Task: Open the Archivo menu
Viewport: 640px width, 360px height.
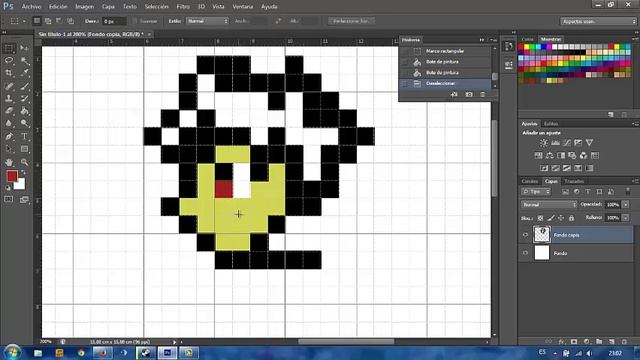Action: pos(31,7)
